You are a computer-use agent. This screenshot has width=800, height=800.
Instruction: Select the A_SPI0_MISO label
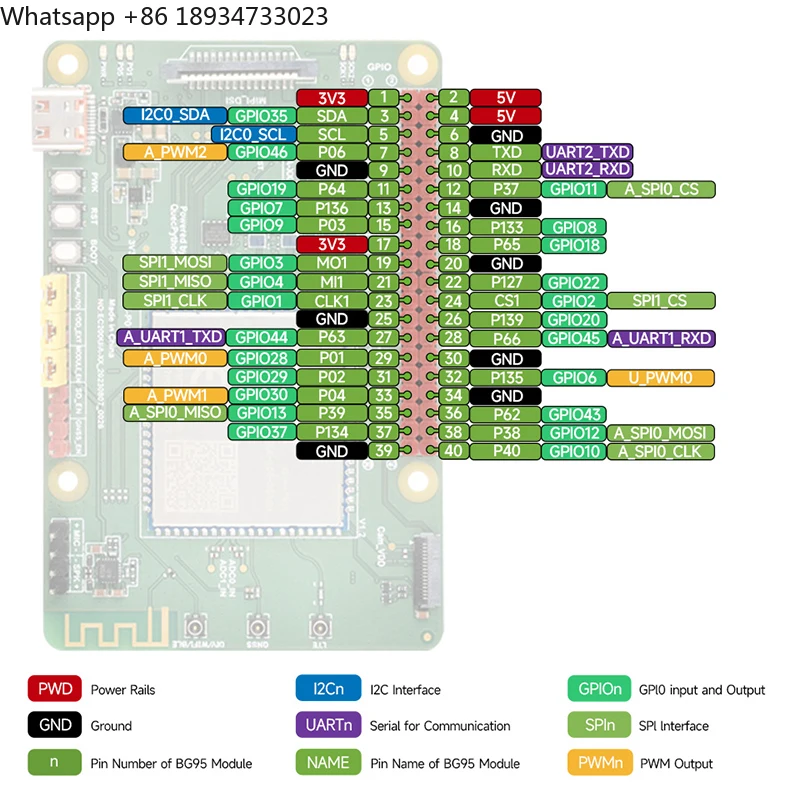click(175, 413)
